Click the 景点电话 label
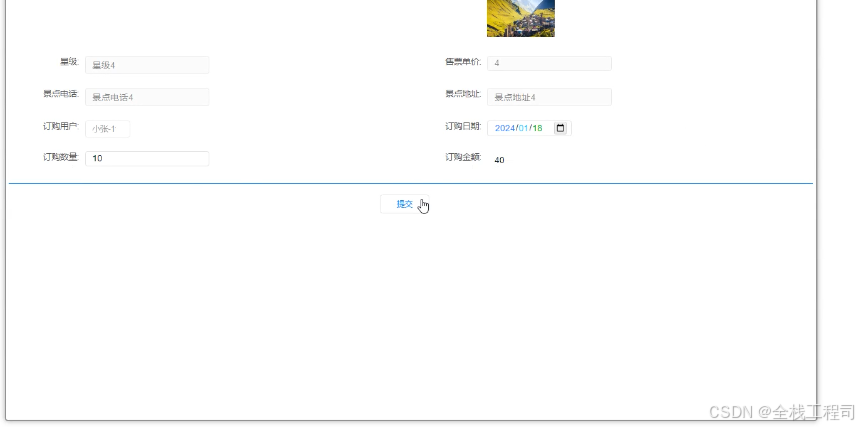This screenshot has width=860, height=427. tap(61, 94)
